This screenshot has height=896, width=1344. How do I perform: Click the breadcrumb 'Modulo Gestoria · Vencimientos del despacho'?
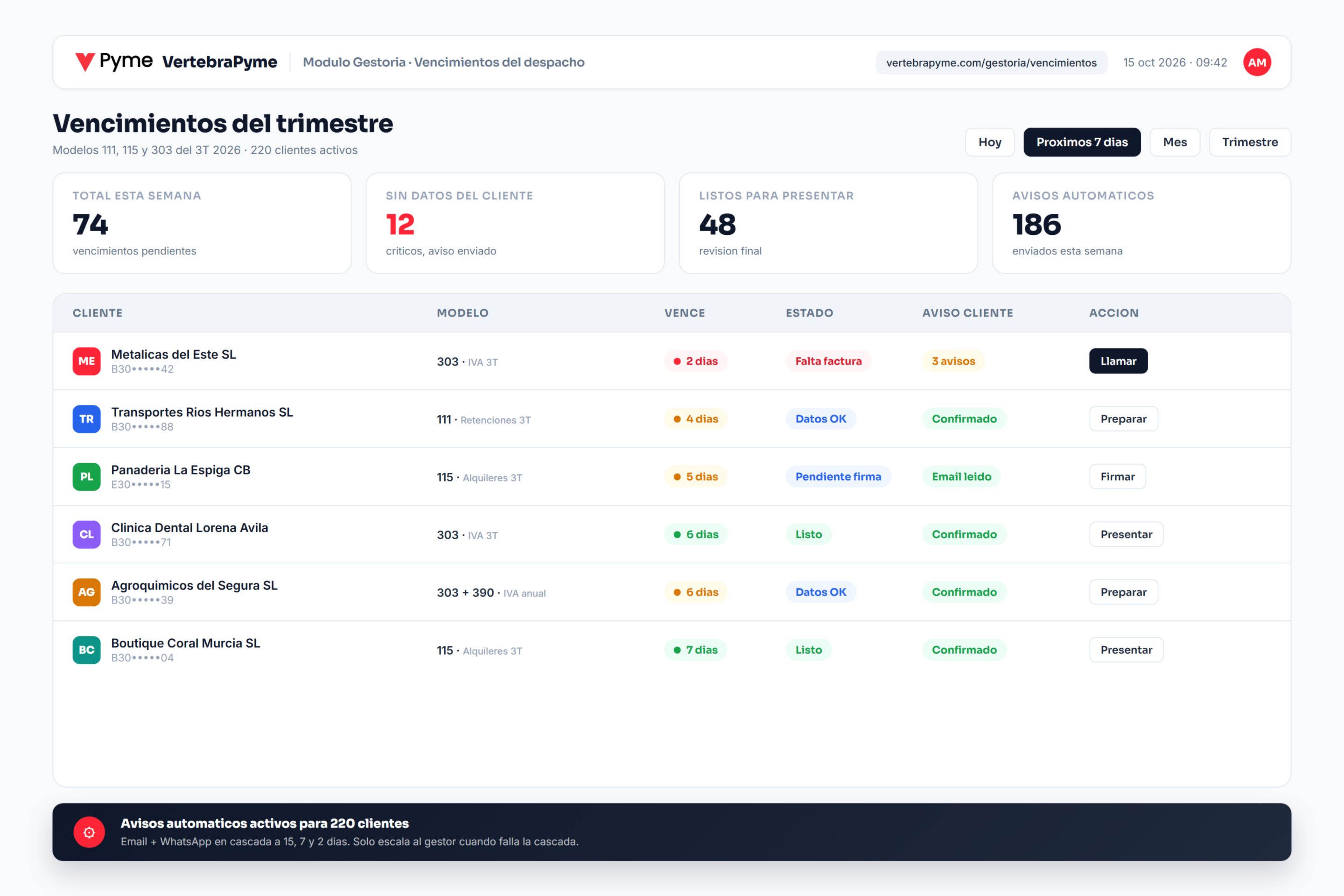pos(443,62)
